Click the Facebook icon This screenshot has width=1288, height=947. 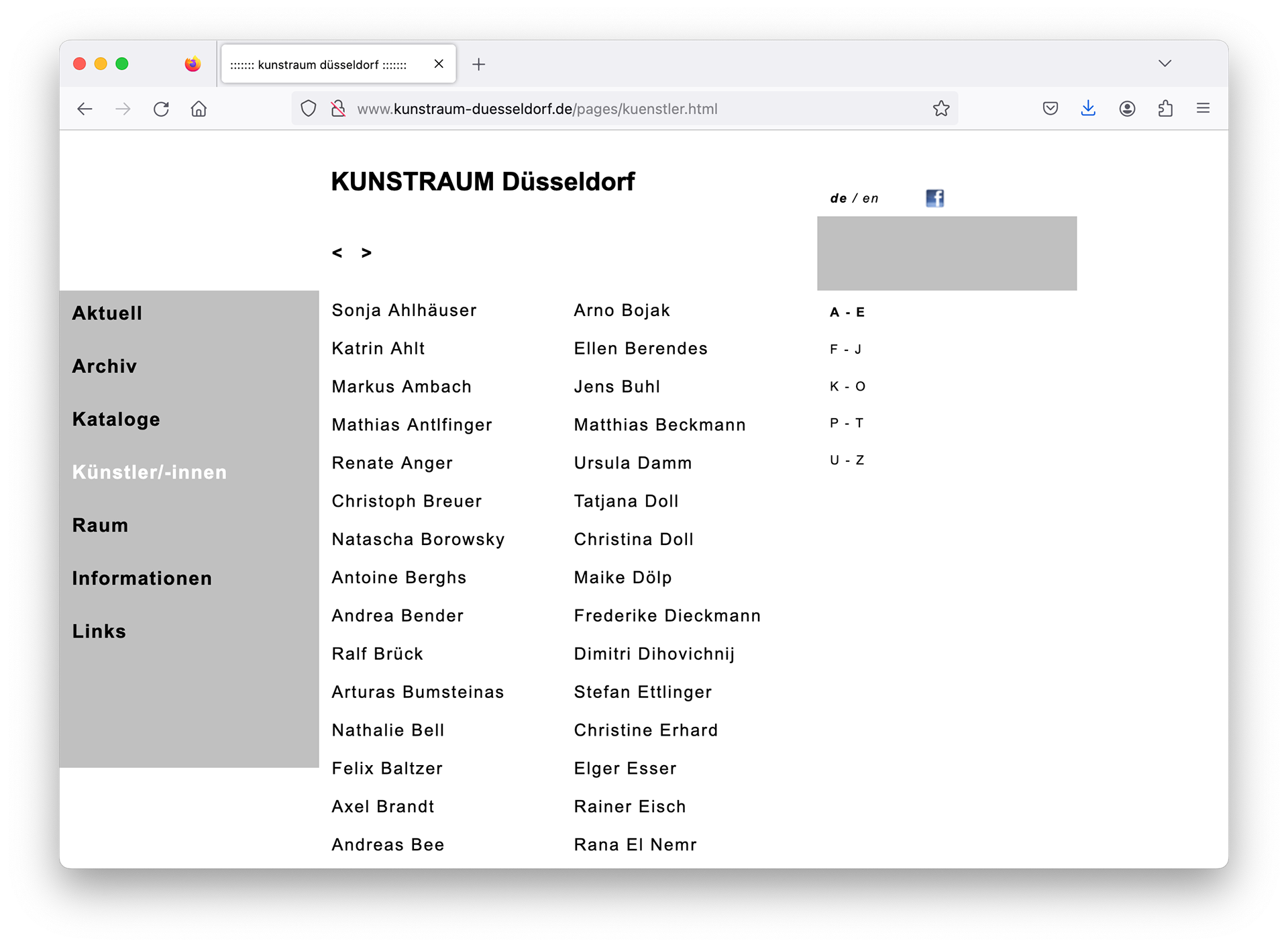click(934, 198)
